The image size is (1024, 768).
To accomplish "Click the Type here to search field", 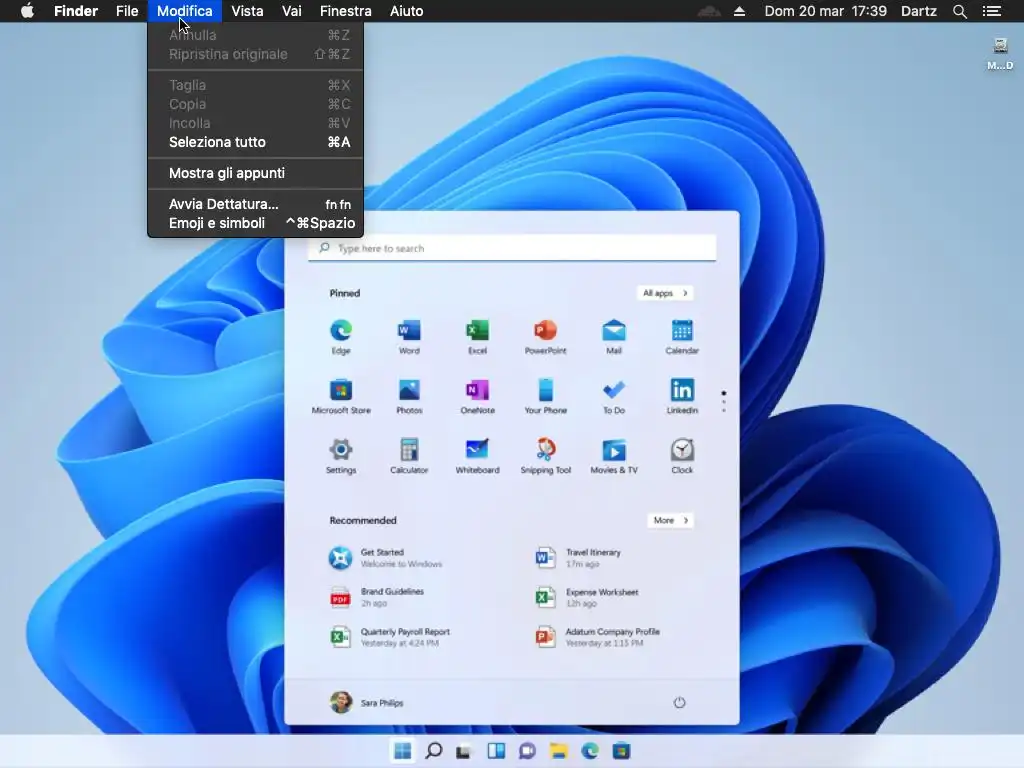I will point(512,248).
